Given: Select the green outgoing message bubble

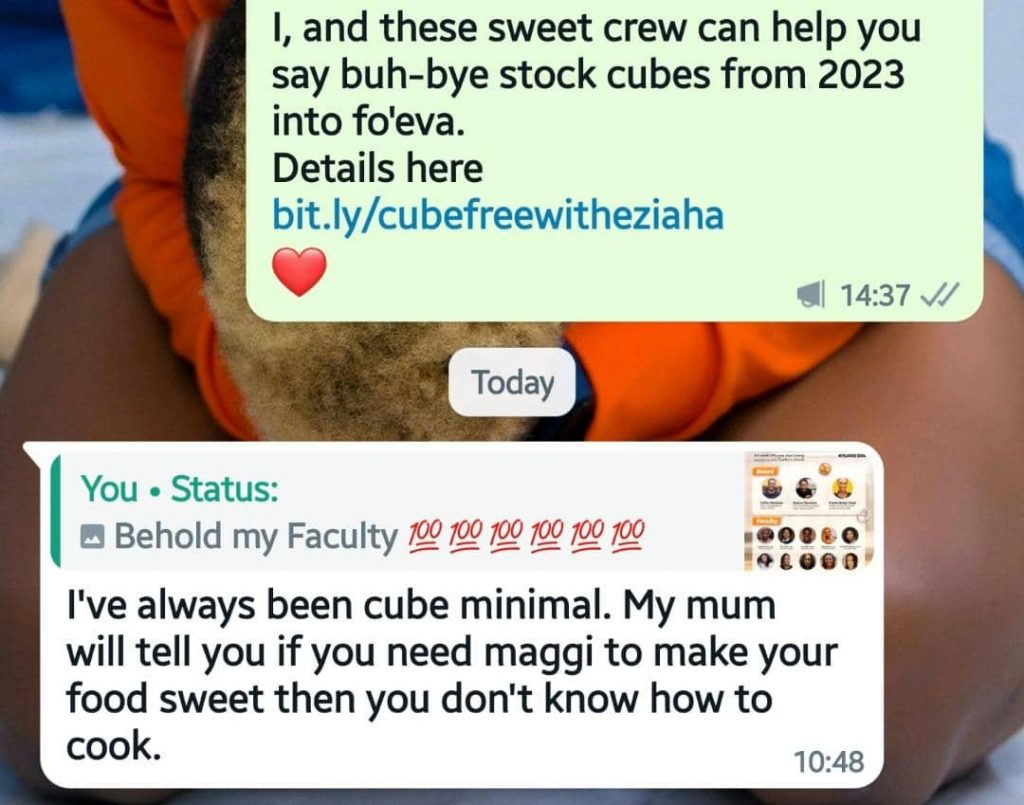Looking at the screenshot, I should pyautogui.click(x=614, y=160).
